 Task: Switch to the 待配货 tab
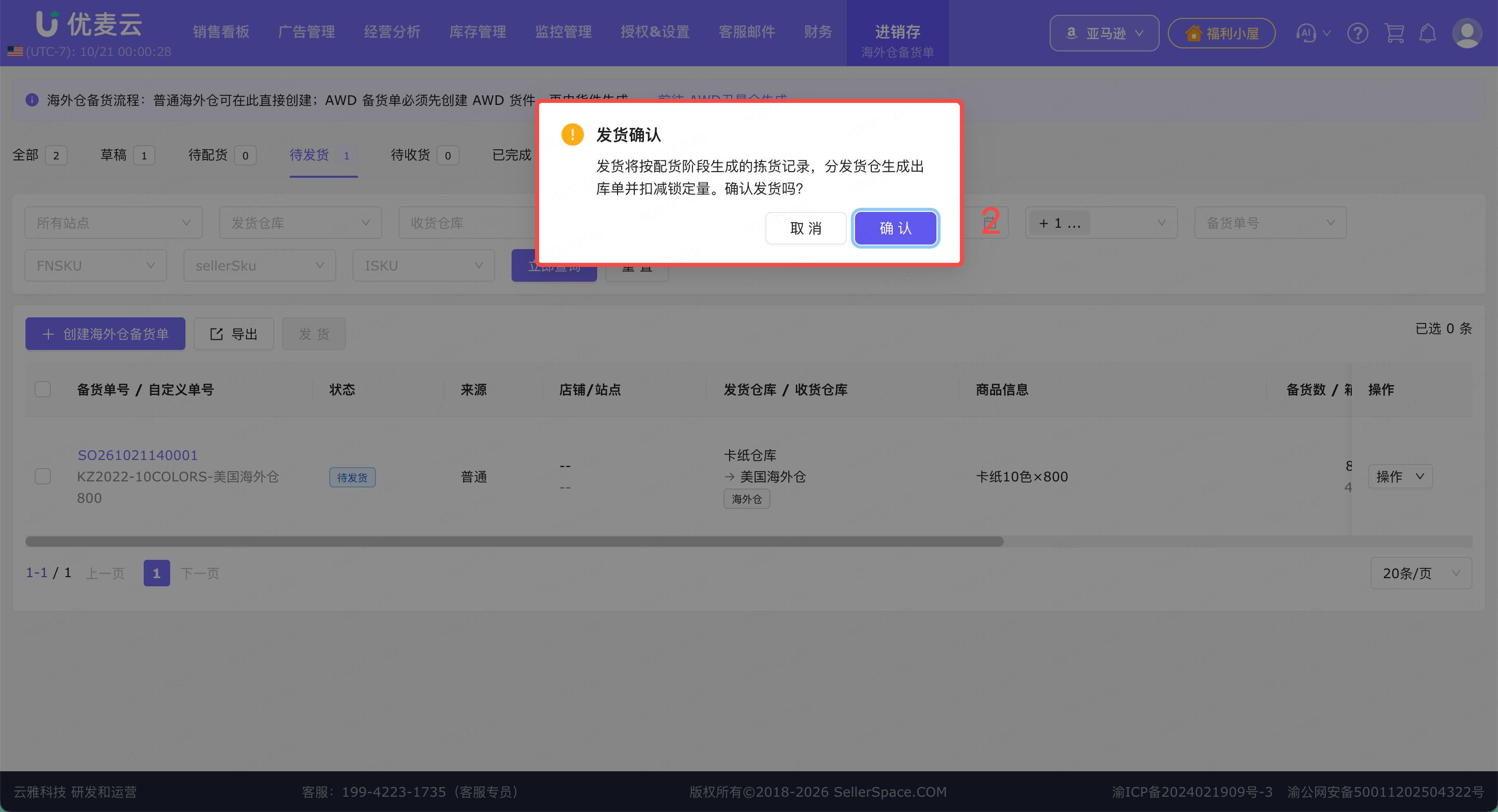pyautogui.click(x=222, y=155)
